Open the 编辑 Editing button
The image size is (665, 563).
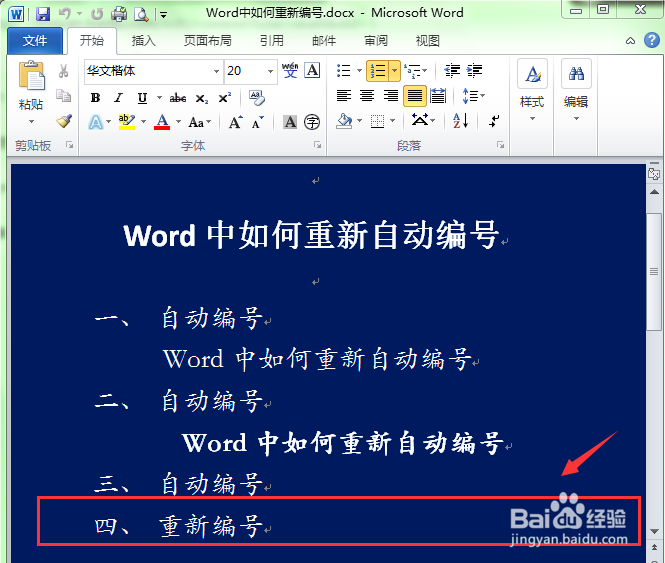(x=576, y=91)
